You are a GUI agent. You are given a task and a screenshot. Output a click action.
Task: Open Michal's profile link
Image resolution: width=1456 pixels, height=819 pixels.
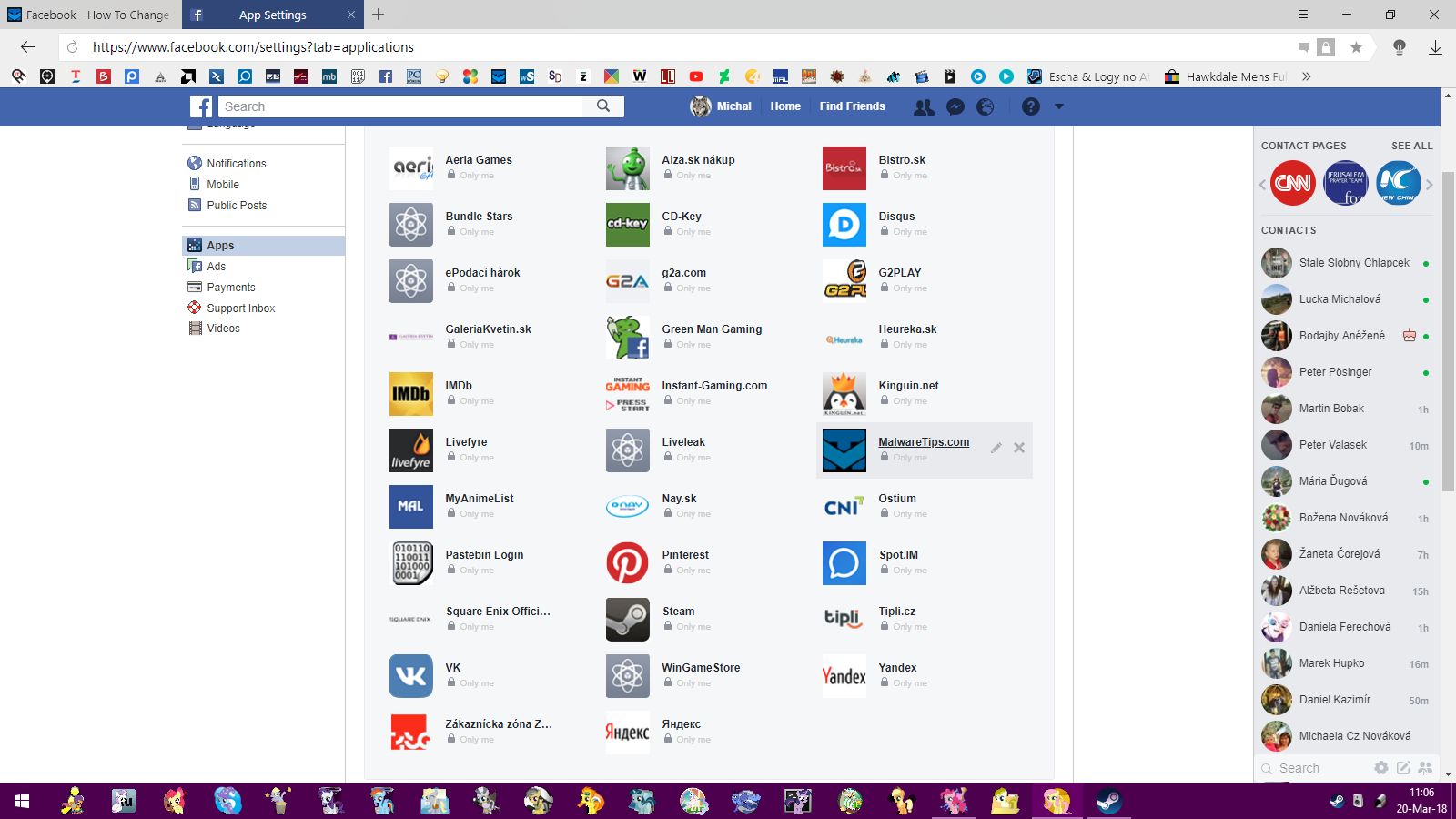(x=722, y=106)
